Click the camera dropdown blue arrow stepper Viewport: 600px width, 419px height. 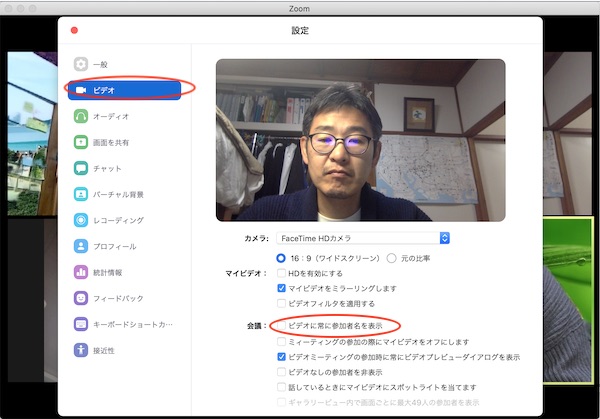point(444,238)
